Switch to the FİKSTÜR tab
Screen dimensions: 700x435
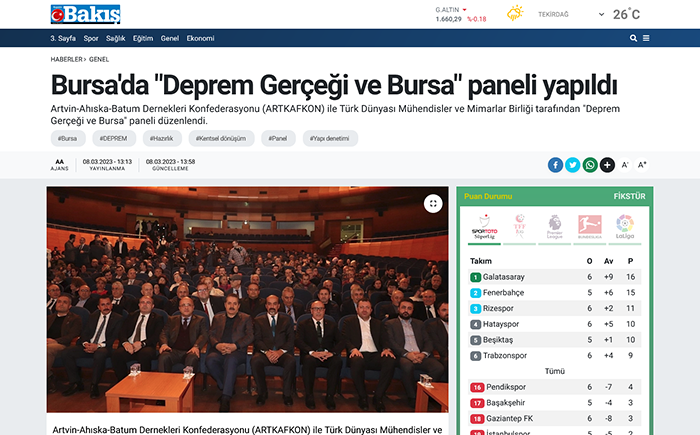tap(629, 197)
